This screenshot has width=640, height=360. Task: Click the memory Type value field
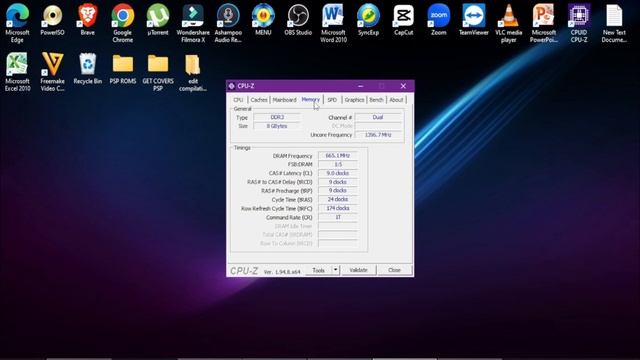(277, 117)
